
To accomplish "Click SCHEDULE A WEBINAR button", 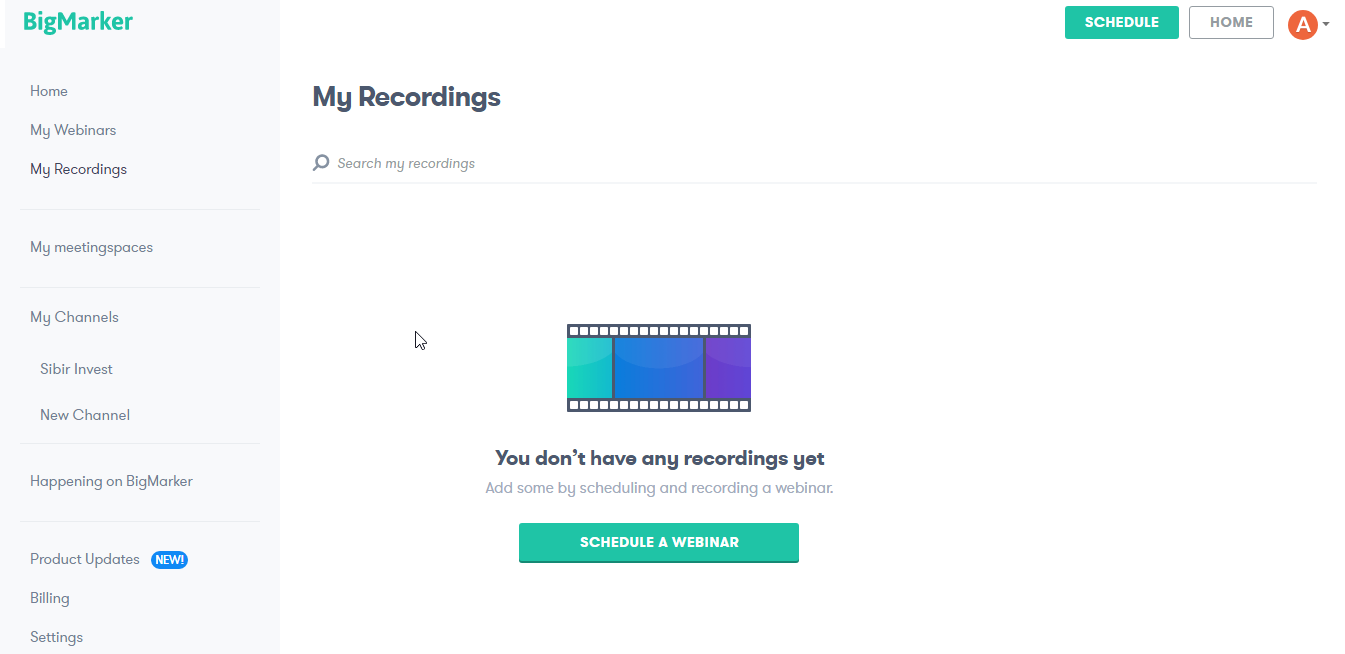I will [658, 542].
